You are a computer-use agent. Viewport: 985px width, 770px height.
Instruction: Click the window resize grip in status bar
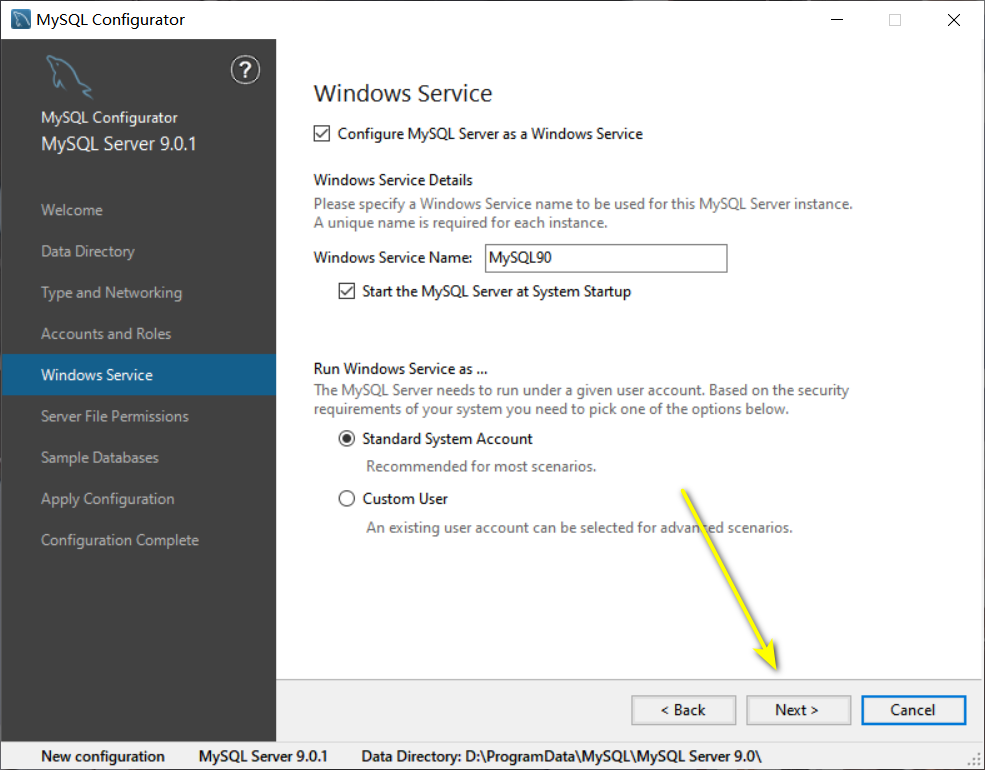tap(974, 760)
